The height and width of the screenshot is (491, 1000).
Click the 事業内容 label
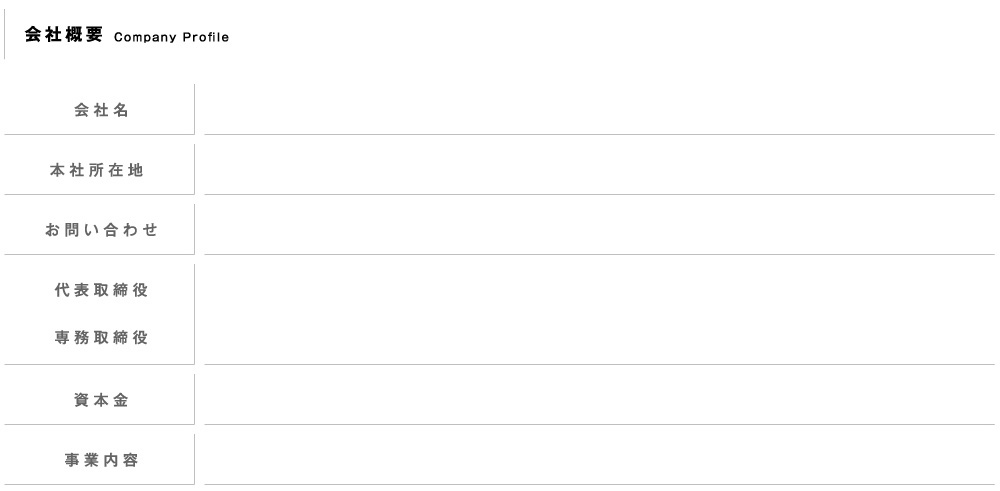point(101,461)
